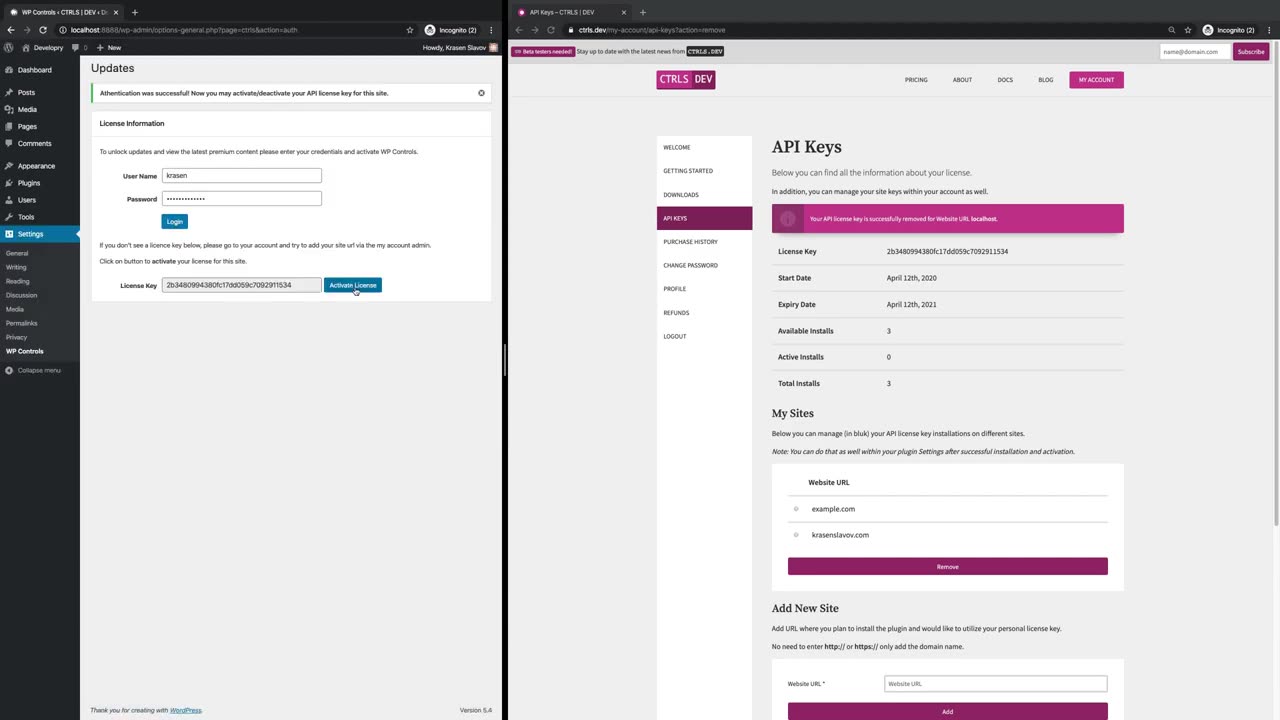
Task: Go back in the localhost browser window
Action: tap(10, 30)
